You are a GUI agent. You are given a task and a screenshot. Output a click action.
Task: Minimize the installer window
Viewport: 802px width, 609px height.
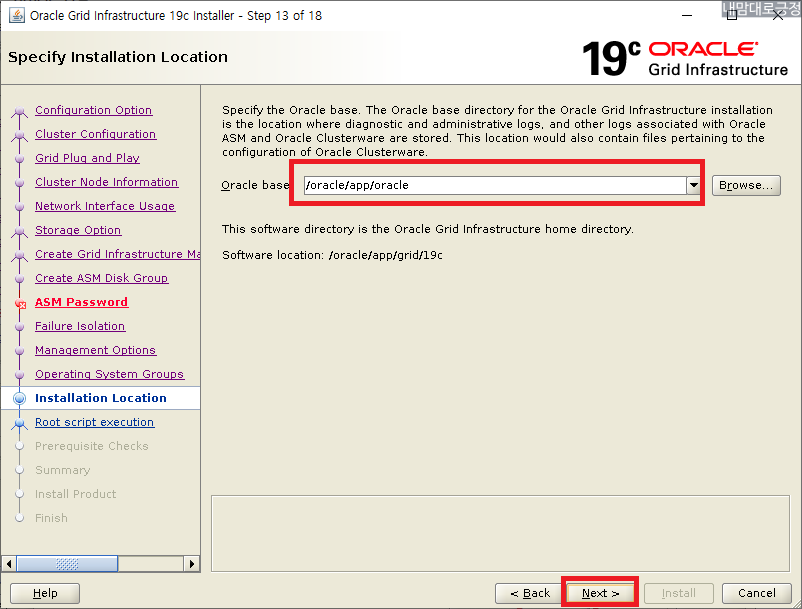point(687,15)
